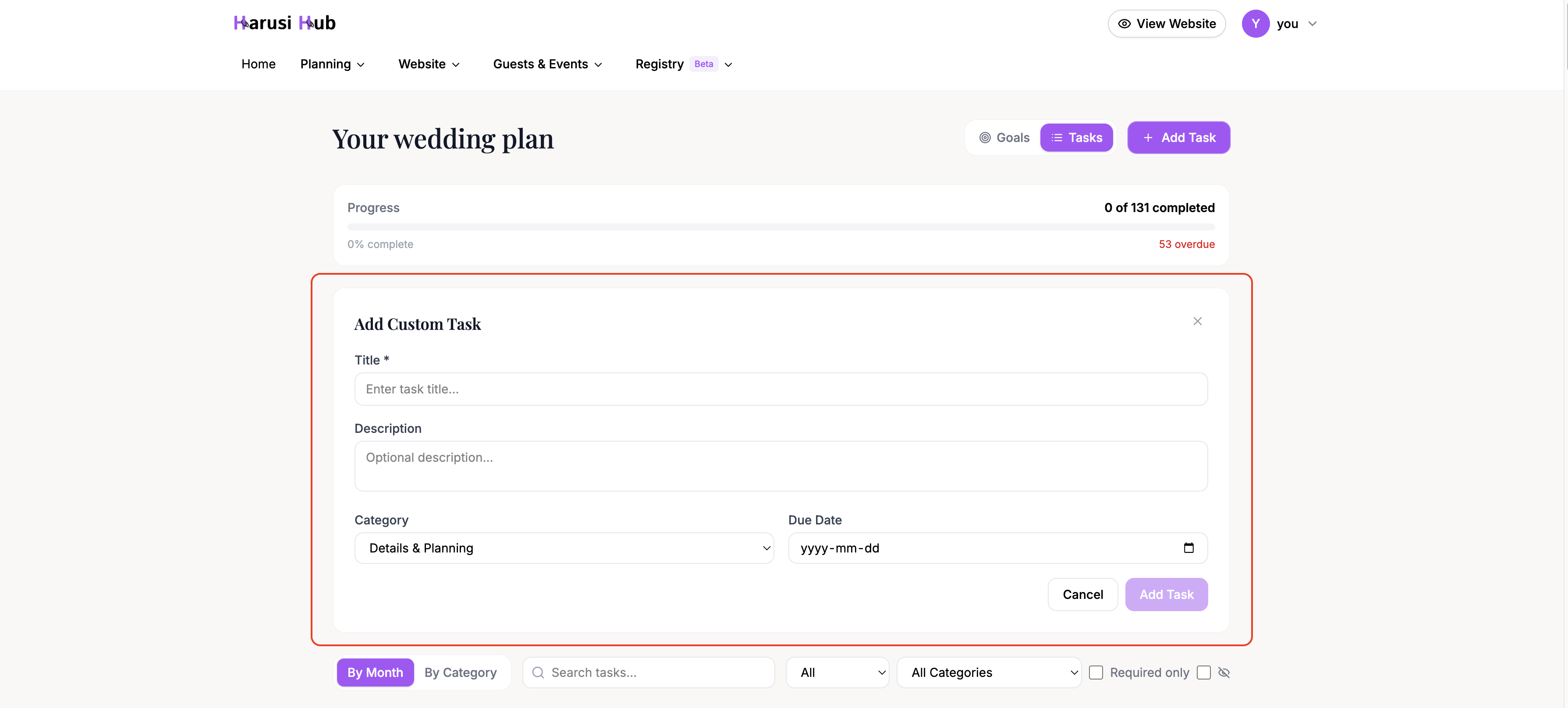Close the Add Custom Task dialog
This screenshot has height=708, width=1568.
pyautogui.click(x=1197, y=321)
